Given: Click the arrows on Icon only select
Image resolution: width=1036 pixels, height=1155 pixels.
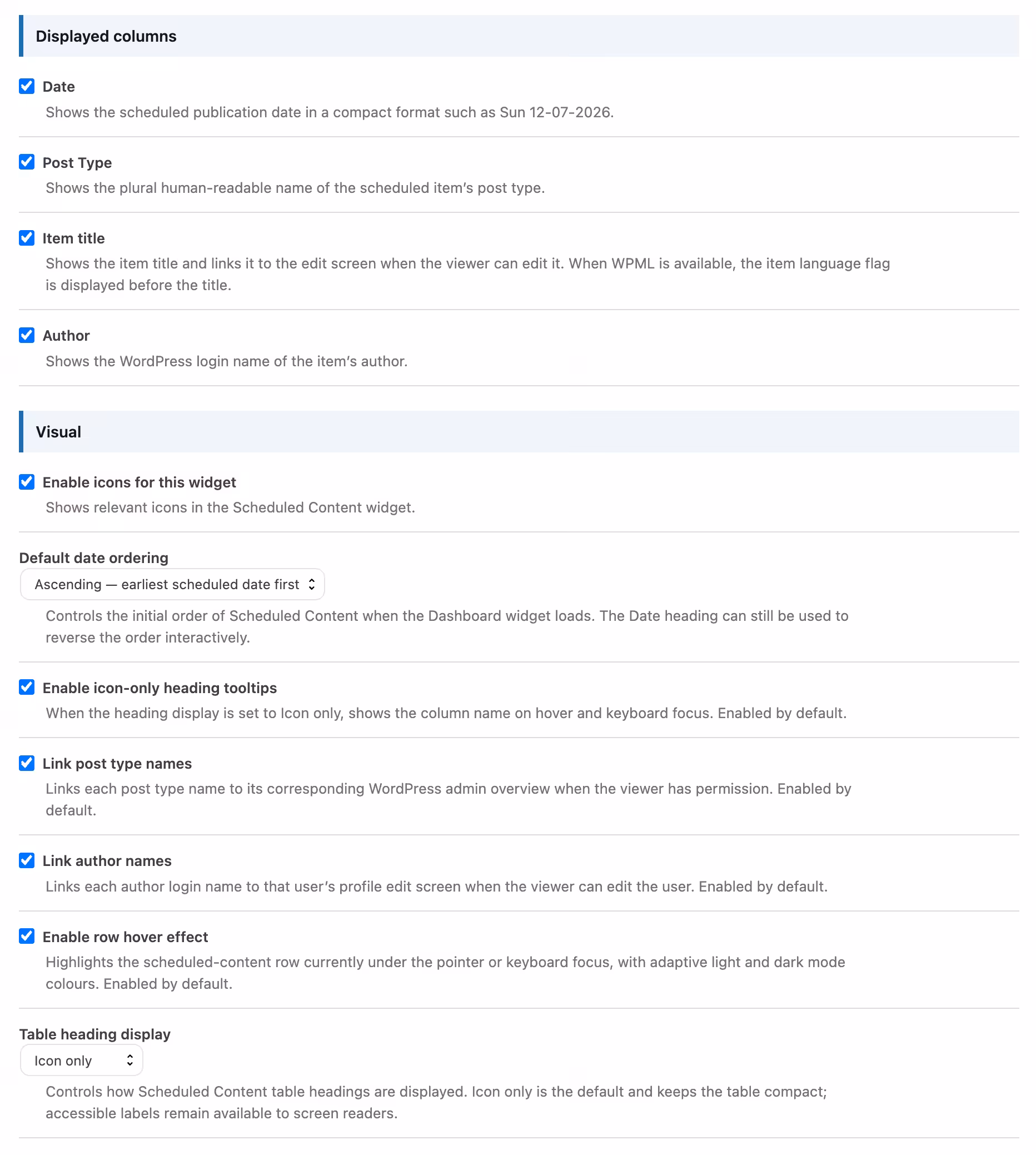Looking at the screenshot, I should coord(130,1061).
